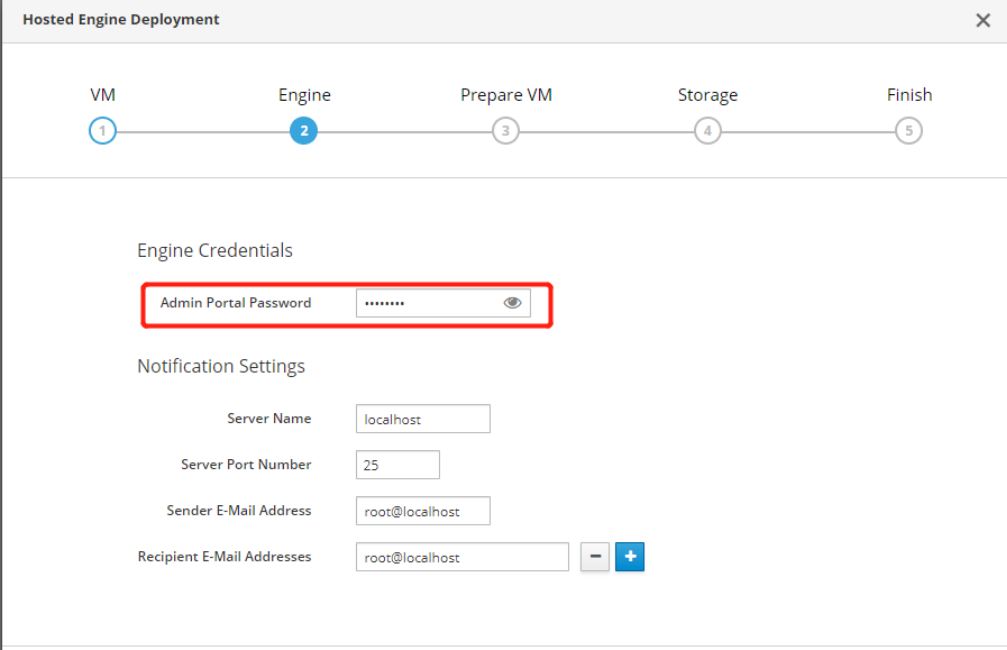
Task: Click the Sender E-Mail Address field
Action: point(423,511)
